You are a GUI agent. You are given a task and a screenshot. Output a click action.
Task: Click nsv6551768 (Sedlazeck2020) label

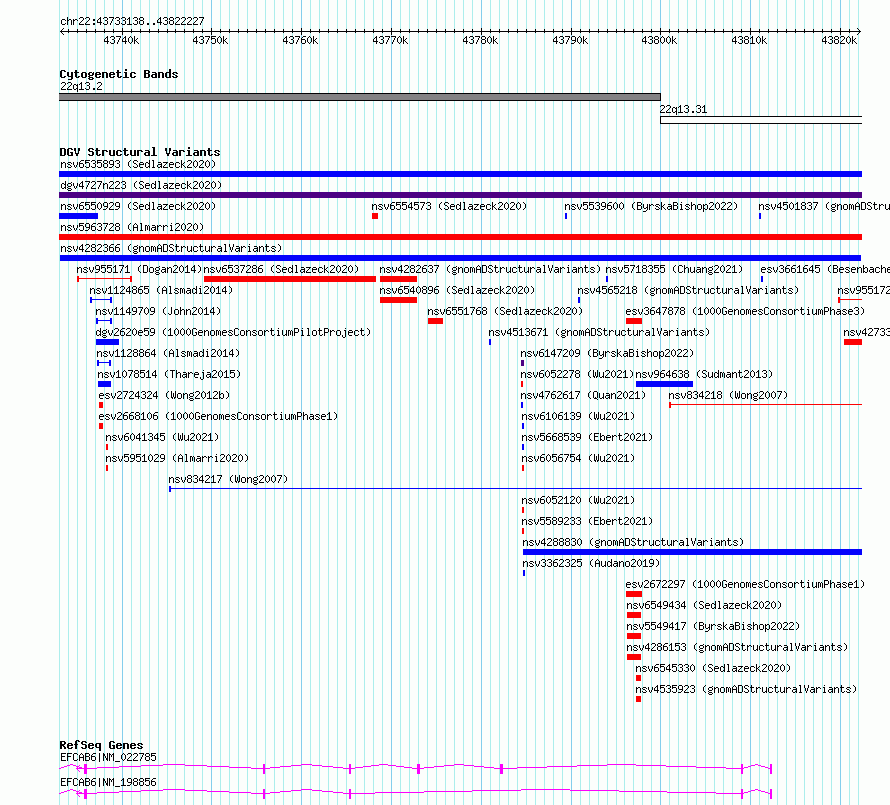coord(505,312)
